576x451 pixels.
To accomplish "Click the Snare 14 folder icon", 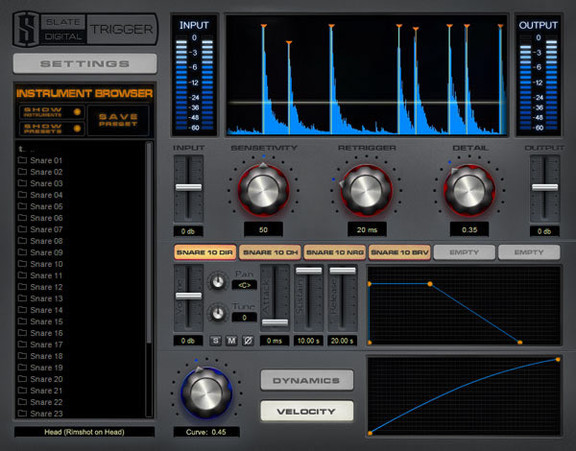I will click(22, 310).
